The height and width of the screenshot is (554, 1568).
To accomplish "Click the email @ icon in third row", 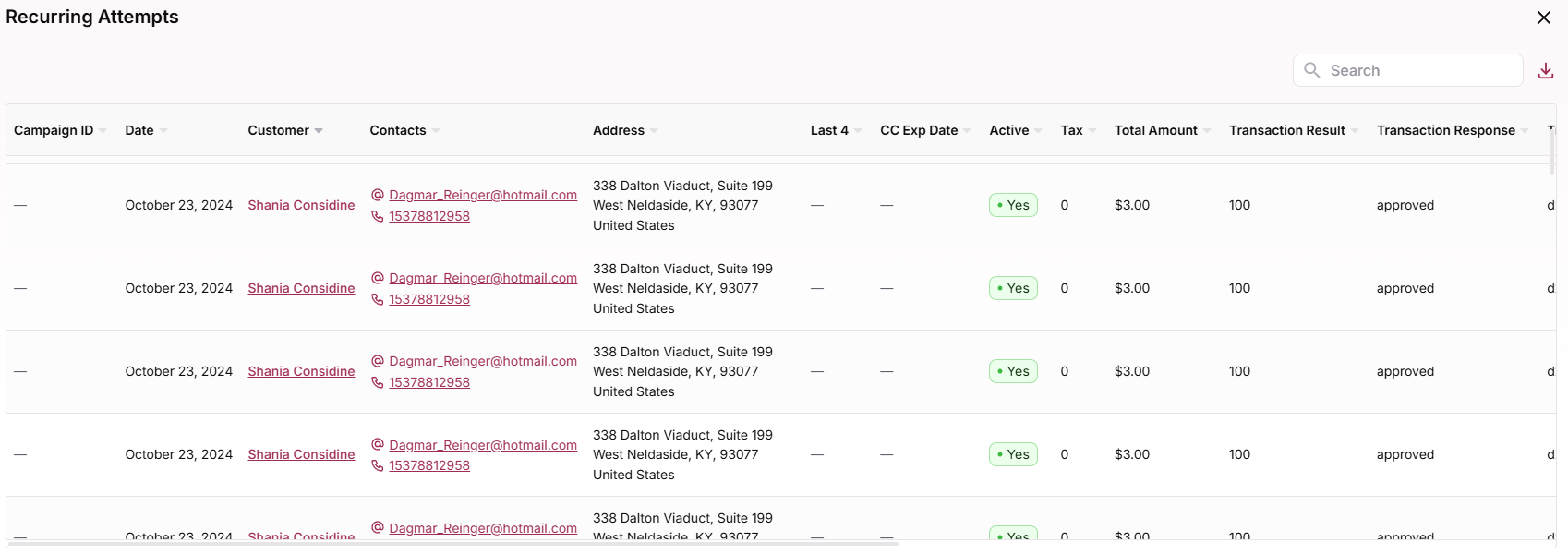I will pyautogui.click(x=378, y=361).
